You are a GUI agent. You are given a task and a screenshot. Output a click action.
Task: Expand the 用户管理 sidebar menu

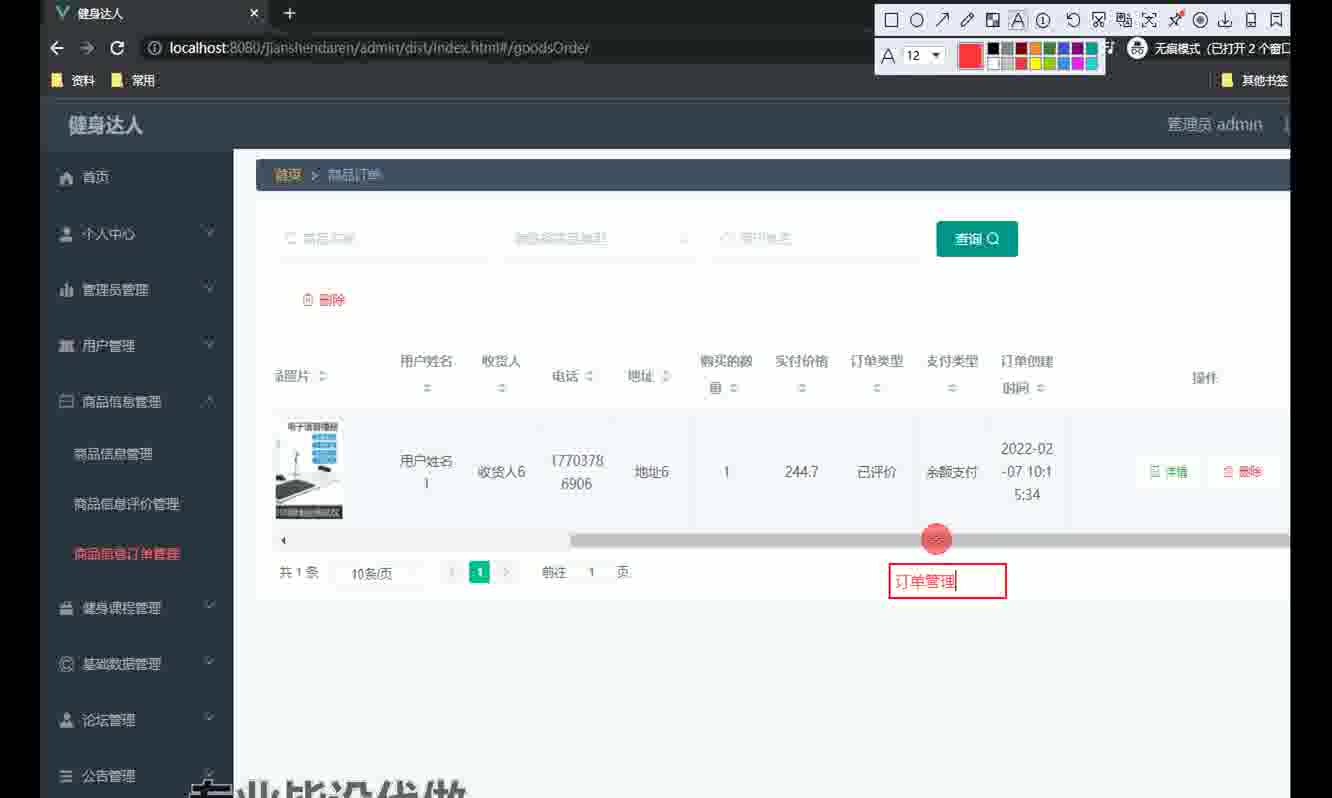(209, 345)
